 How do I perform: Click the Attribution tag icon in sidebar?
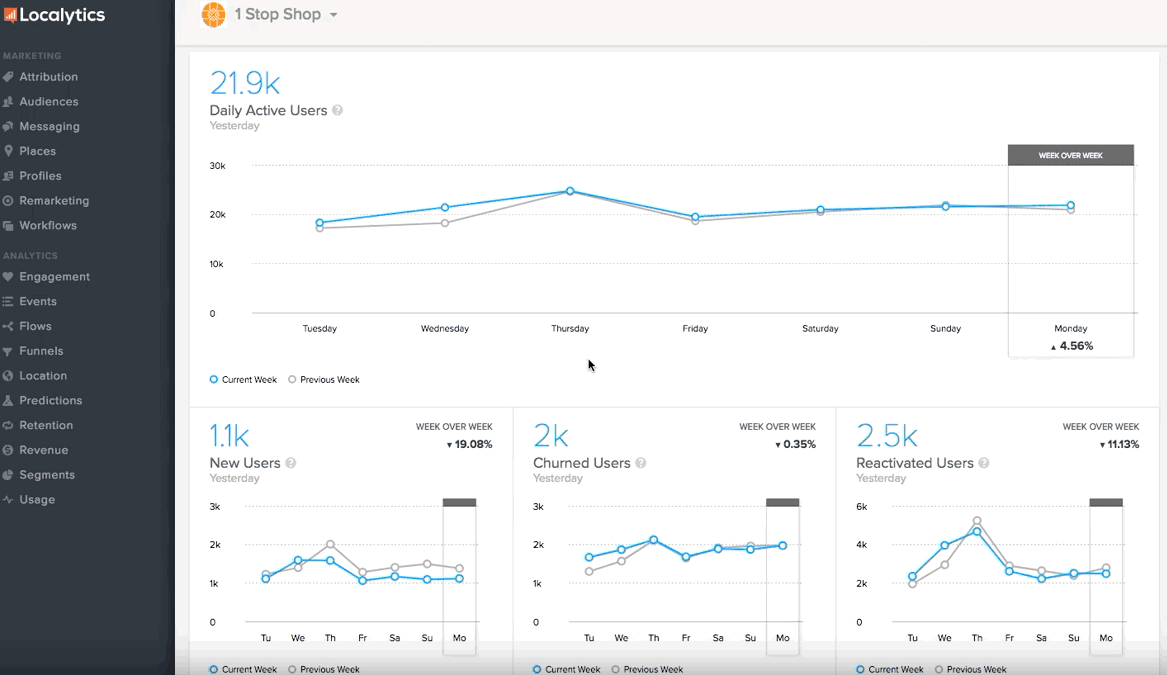point(8,77)
